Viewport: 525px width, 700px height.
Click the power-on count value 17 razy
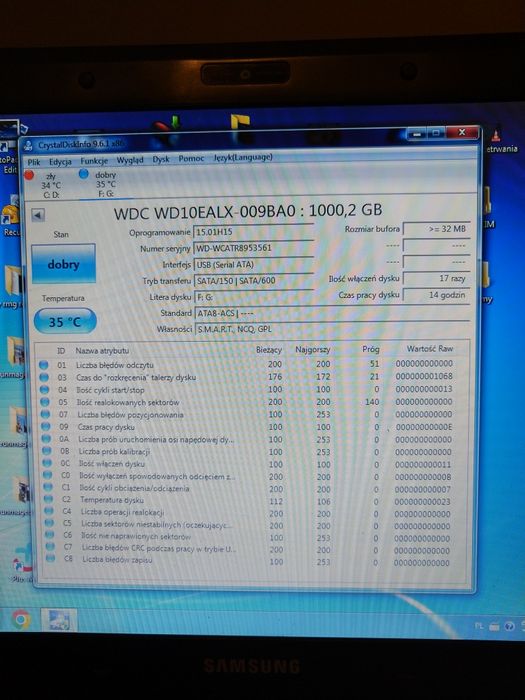point(436,278)
